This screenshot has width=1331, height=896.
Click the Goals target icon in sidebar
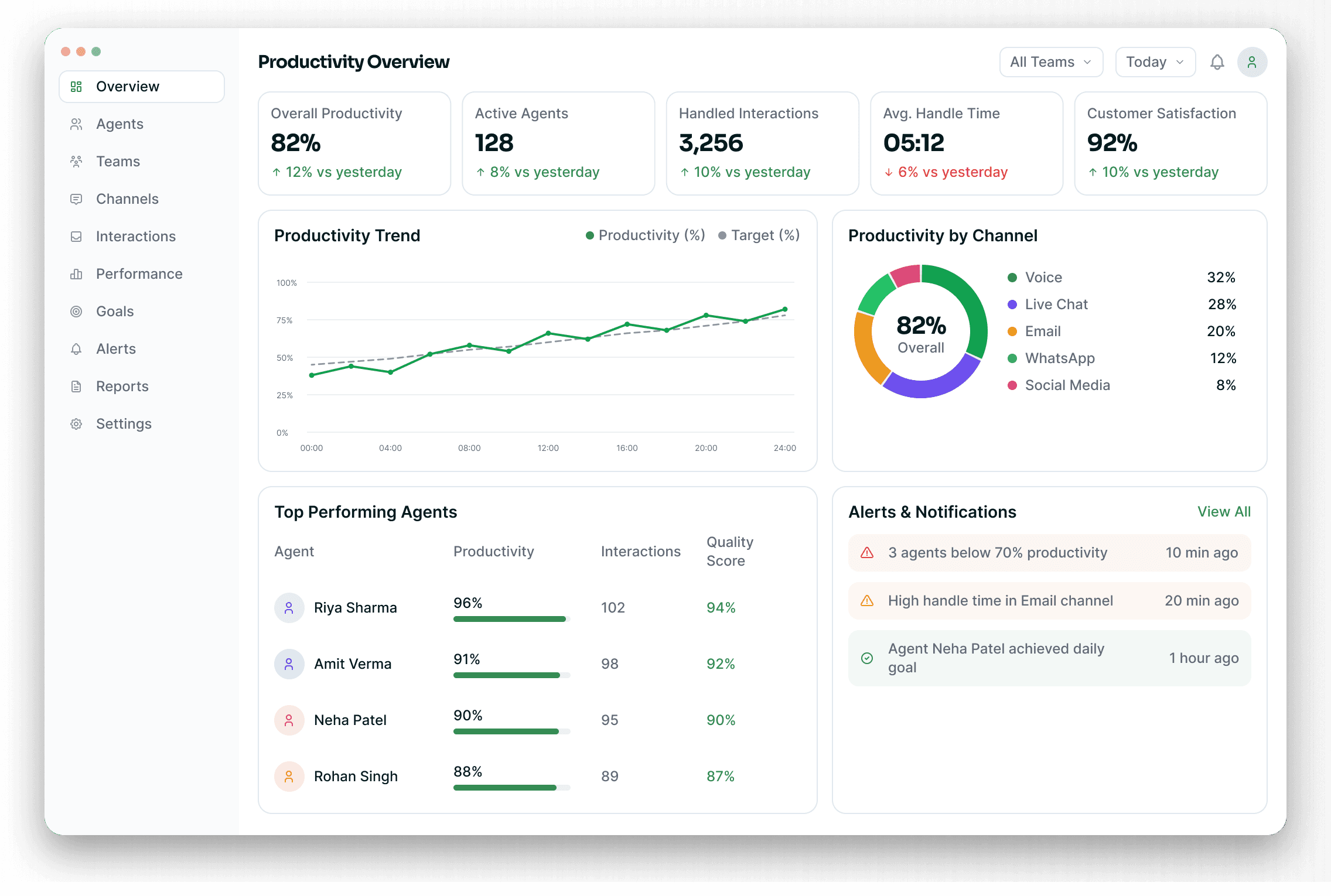click(76, 312)
